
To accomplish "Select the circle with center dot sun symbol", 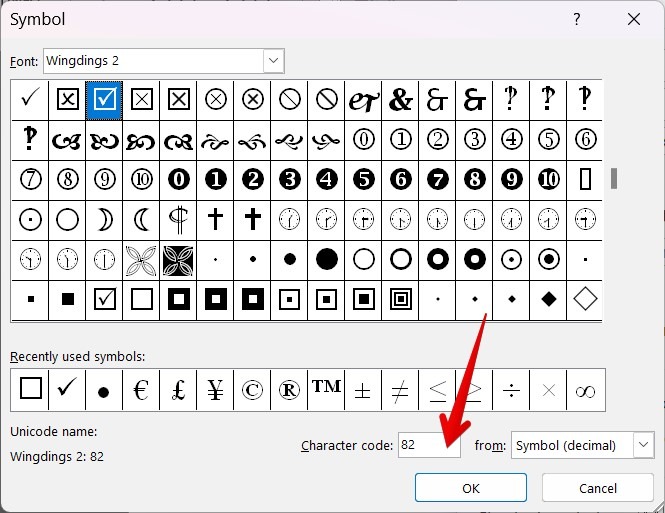I will (x=30, y=220).
